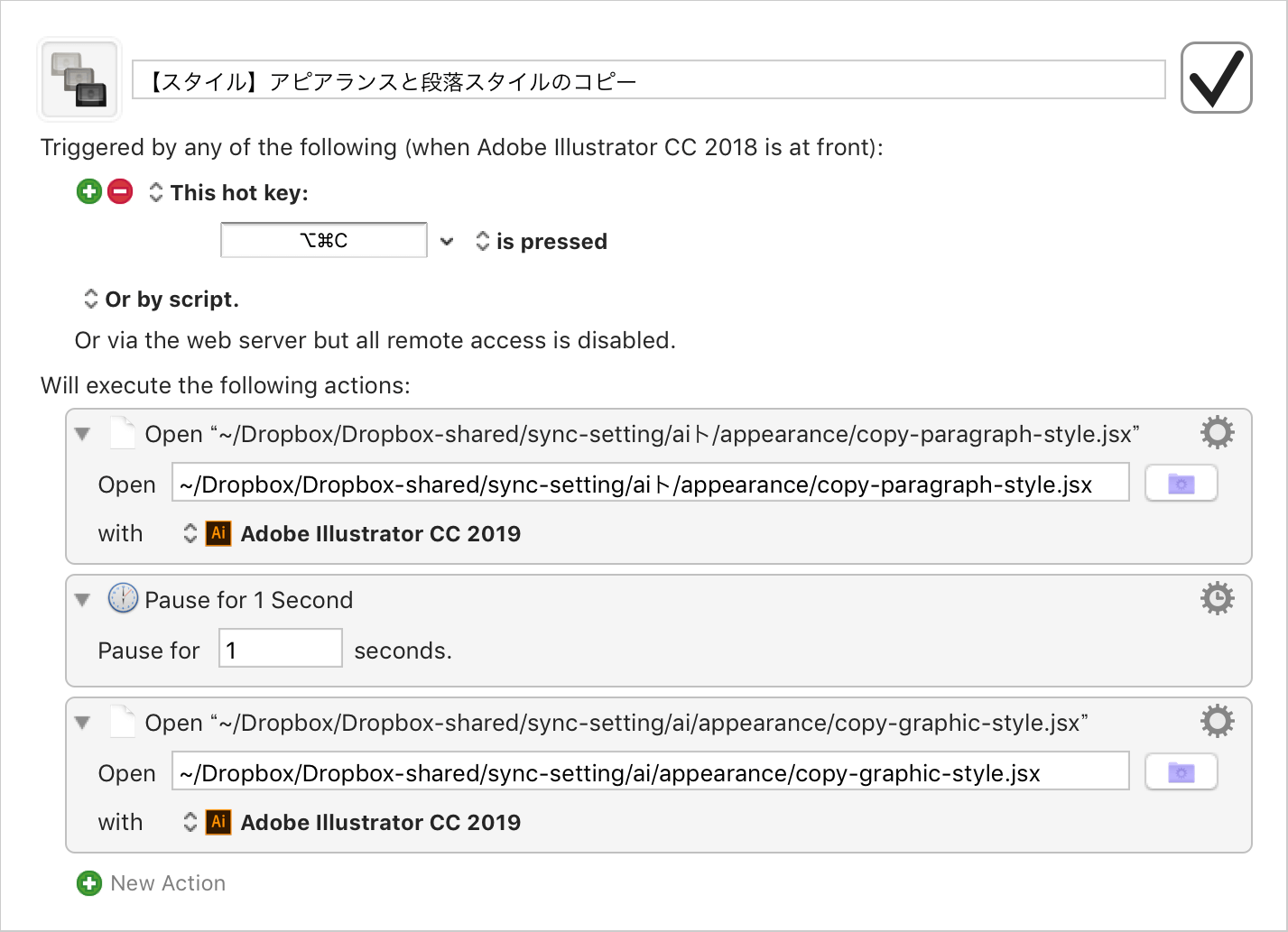Choose file for copy-graphic-style.jsx path
Image resolution: width=1288 pixels, height=932 pixels.
tap(1181, 772)
